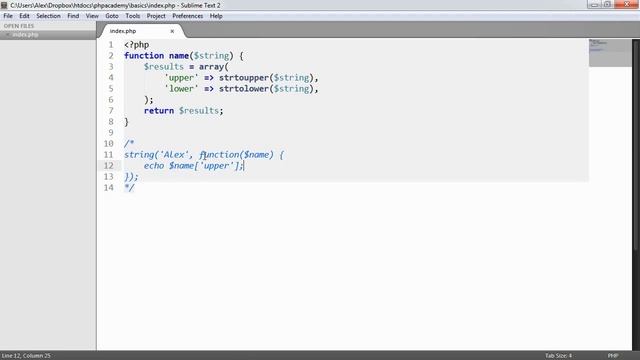Open the Preferences menu
The image size is (640, 360).
pos(188,16)
